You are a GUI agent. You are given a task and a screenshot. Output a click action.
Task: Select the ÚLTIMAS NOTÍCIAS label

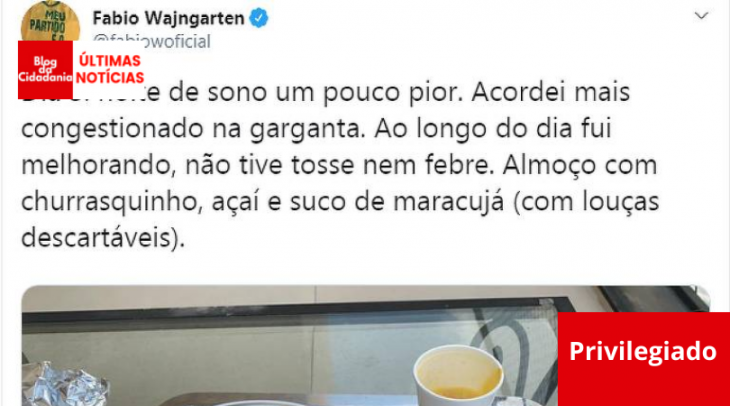coord(110,69)
